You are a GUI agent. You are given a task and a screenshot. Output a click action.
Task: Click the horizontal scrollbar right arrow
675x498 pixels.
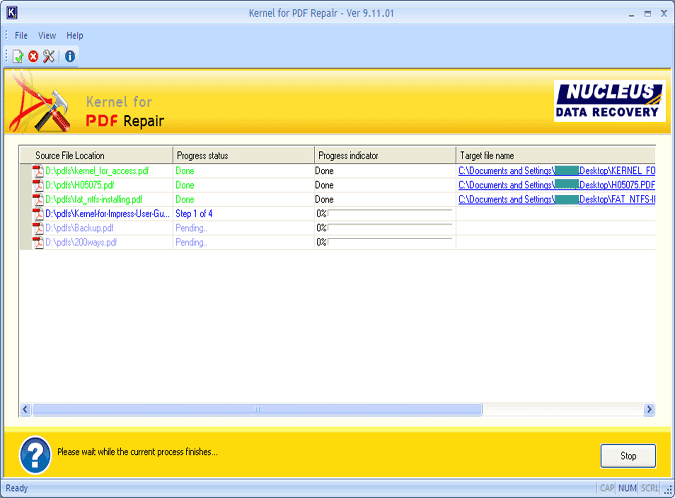[x=649, y=409]
